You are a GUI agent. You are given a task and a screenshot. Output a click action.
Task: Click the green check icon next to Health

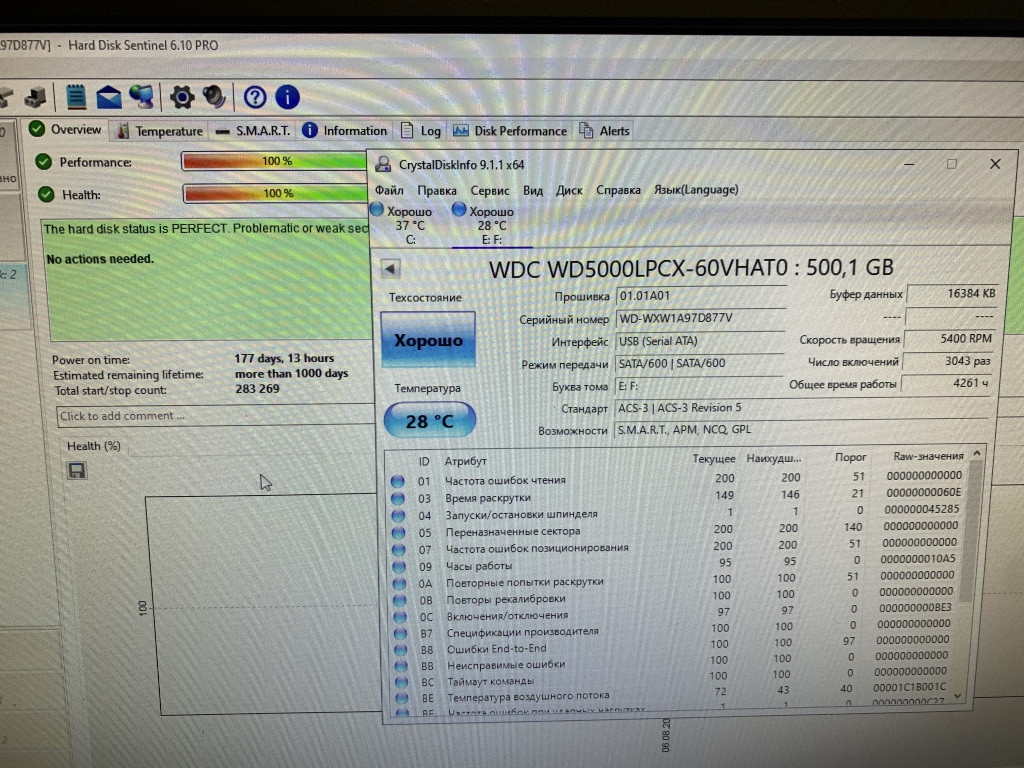[46, 194]
